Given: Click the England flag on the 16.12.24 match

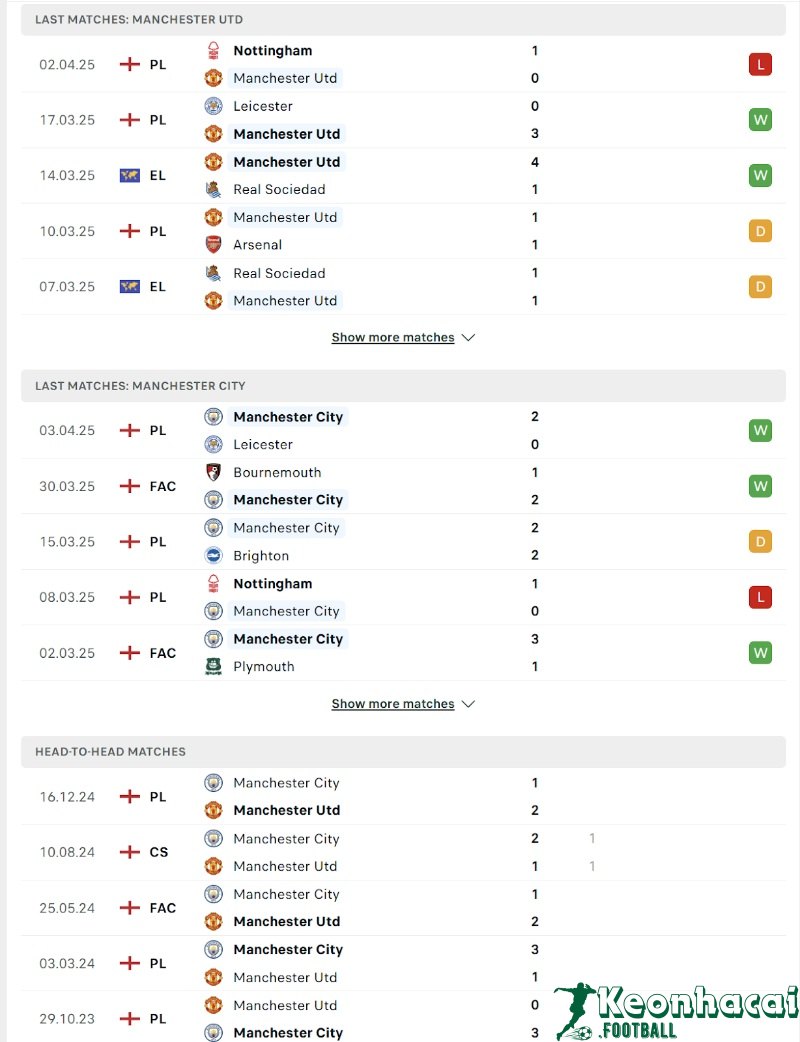Looking at the screenshot, I should (x=129, y=797).
